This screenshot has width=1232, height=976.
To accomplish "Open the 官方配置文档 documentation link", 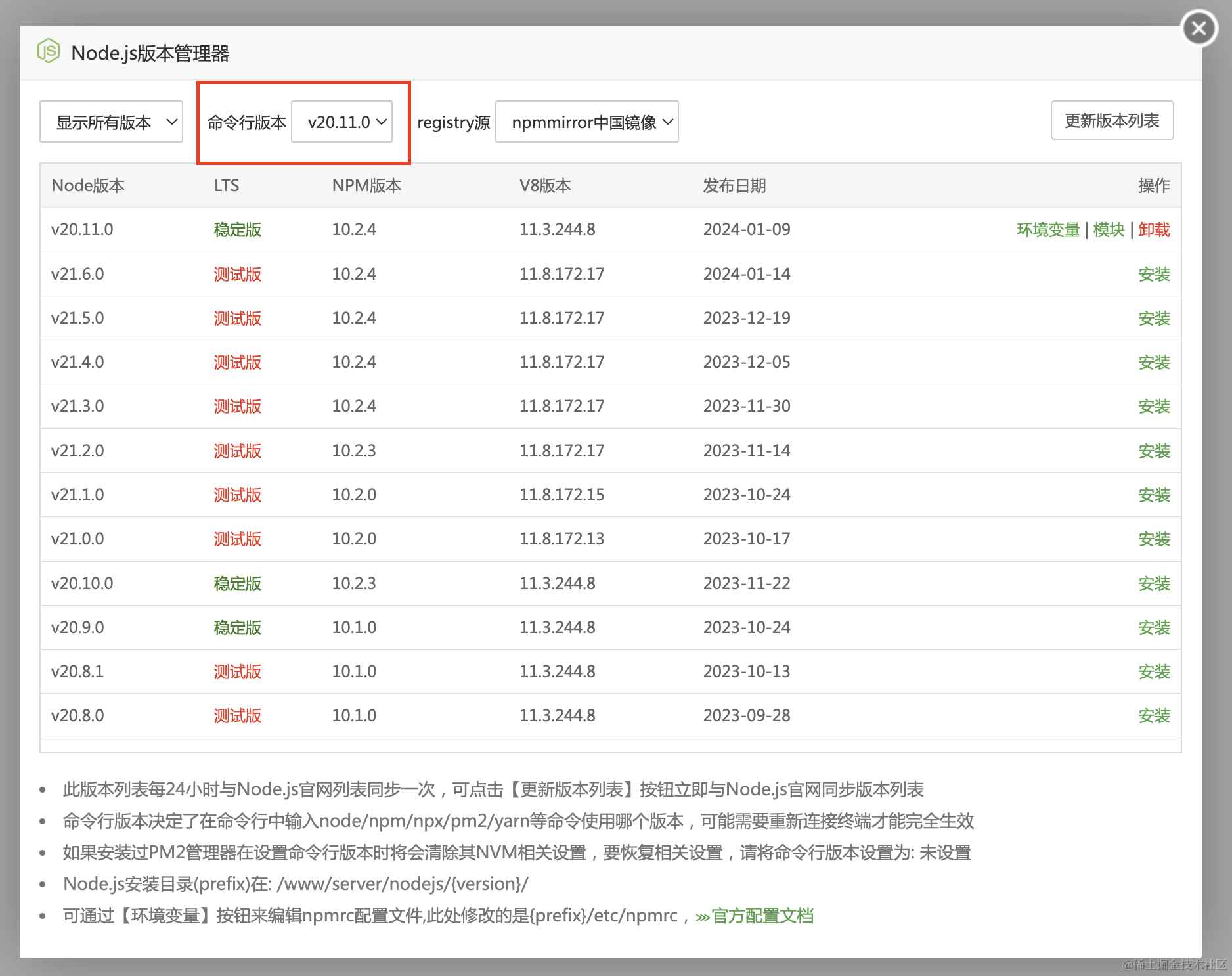I will click(x=764, y=915).
